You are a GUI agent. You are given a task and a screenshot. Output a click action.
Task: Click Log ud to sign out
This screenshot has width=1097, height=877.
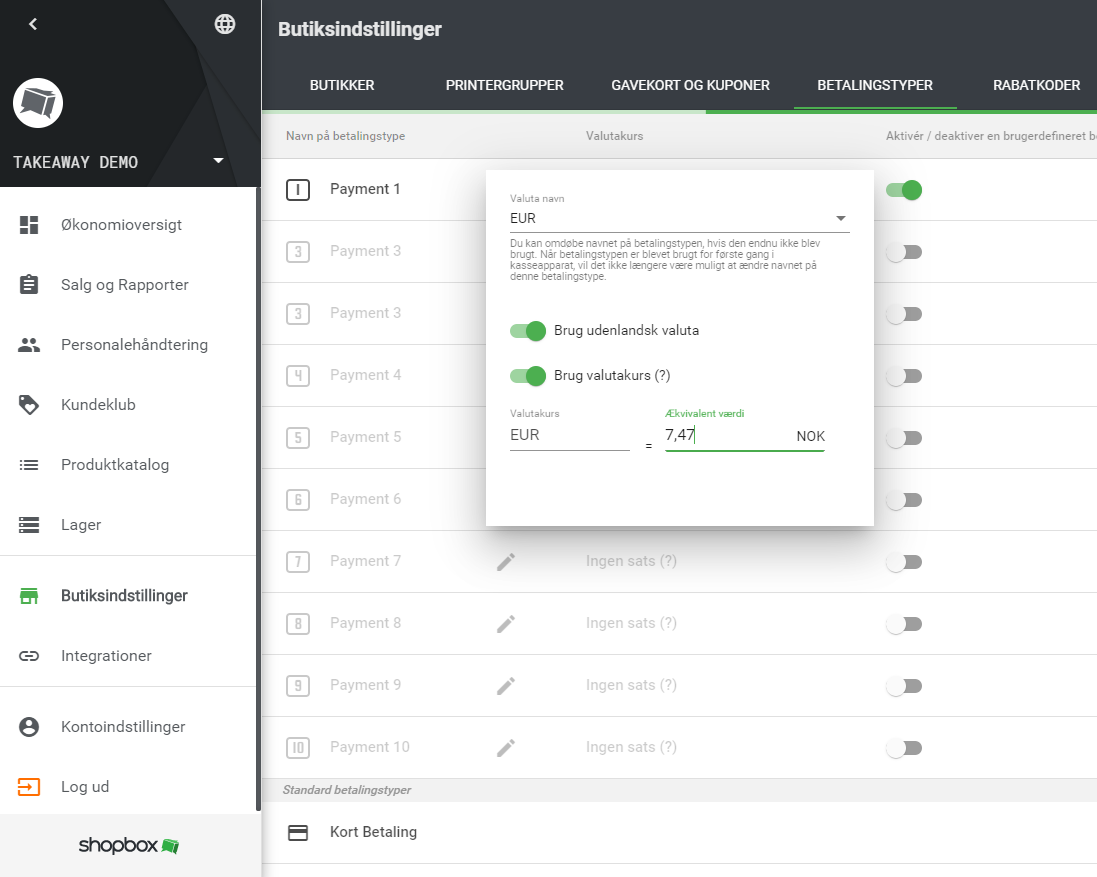[x=85, y=787]
